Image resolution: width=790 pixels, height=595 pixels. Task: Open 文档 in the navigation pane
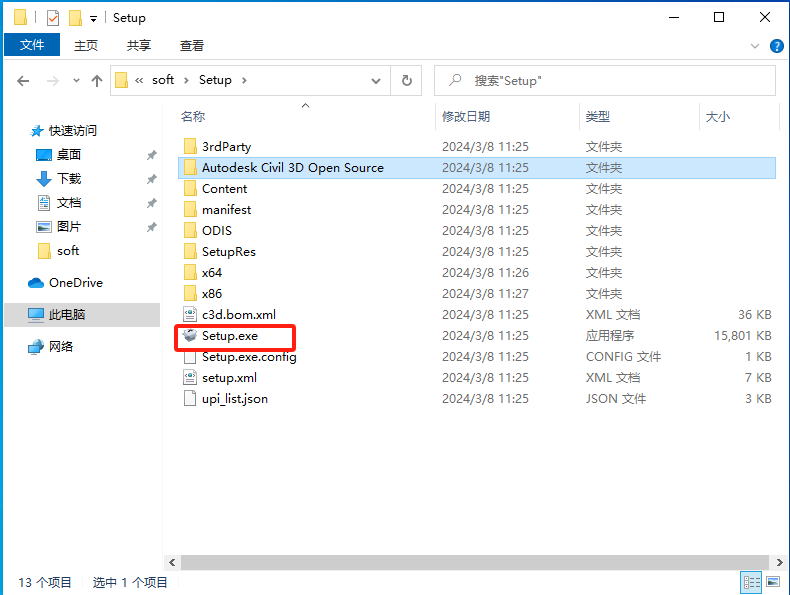(x=69, y=203)
